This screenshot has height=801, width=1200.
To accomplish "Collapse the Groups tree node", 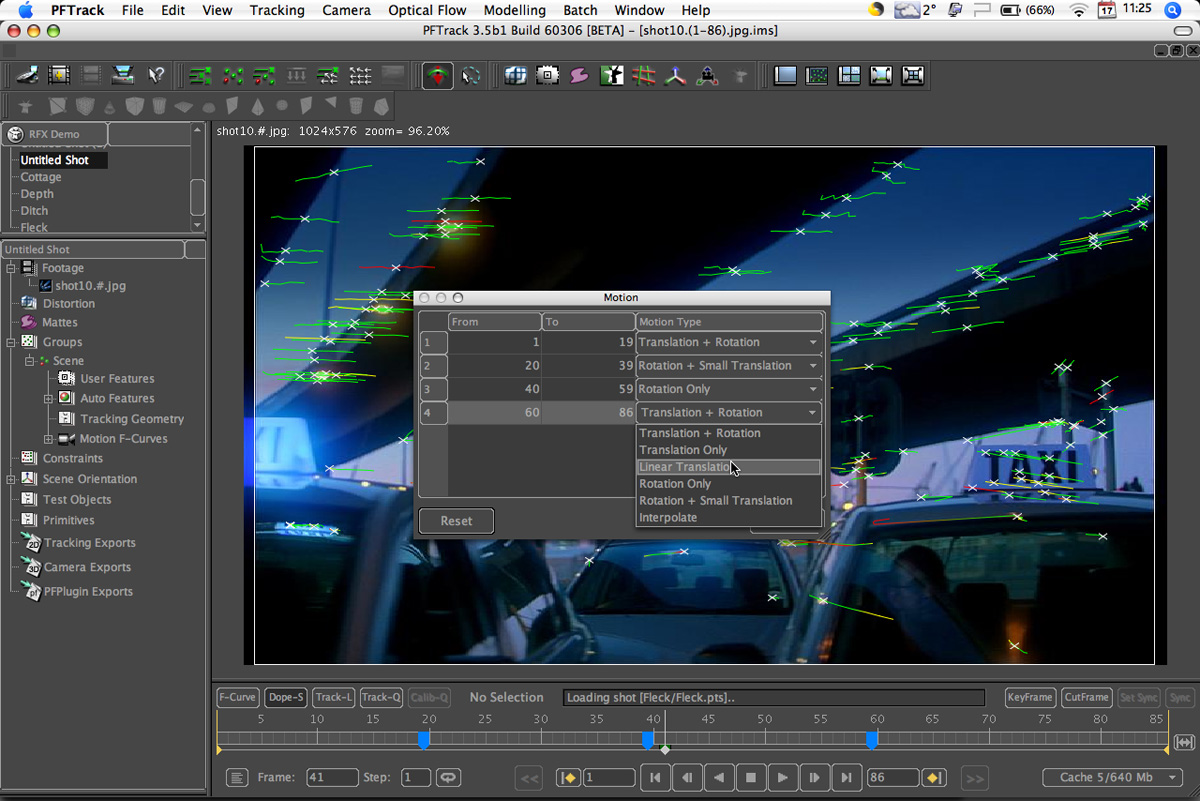I will pos(10,342).
